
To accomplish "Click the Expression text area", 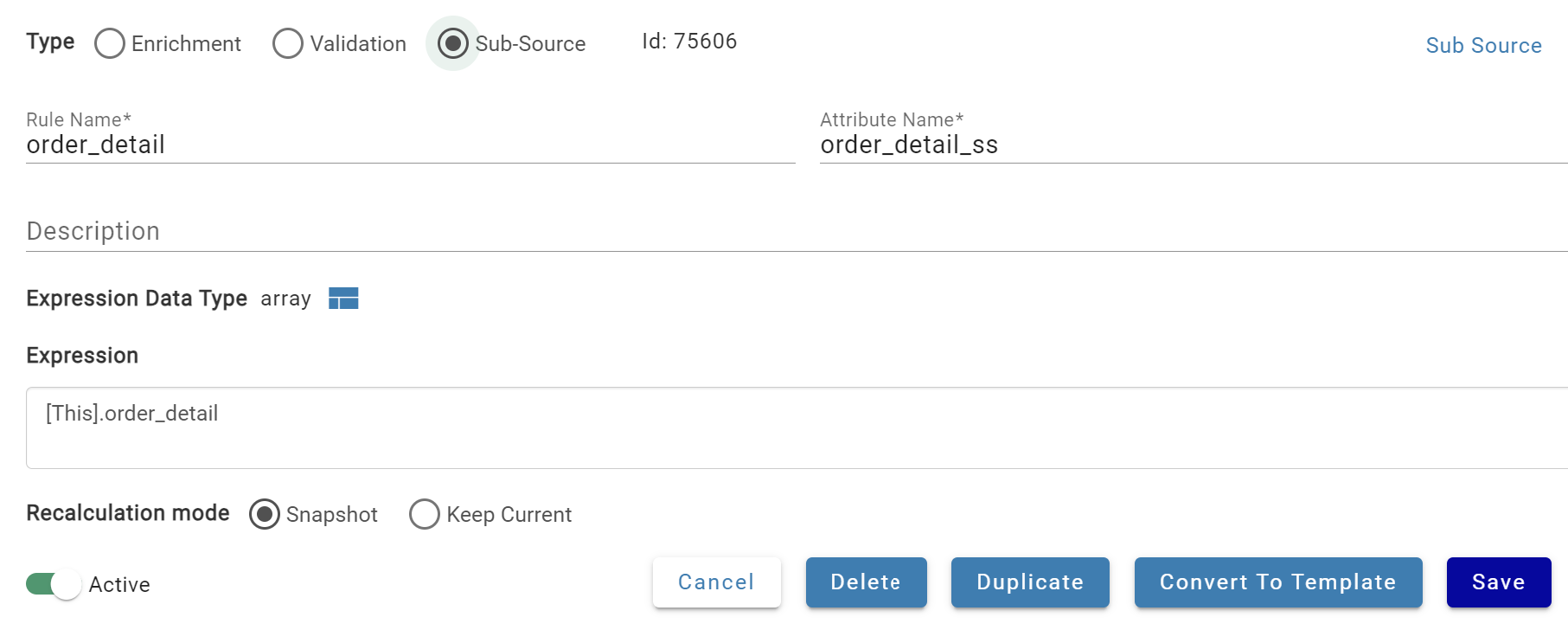I will point(797,427).
